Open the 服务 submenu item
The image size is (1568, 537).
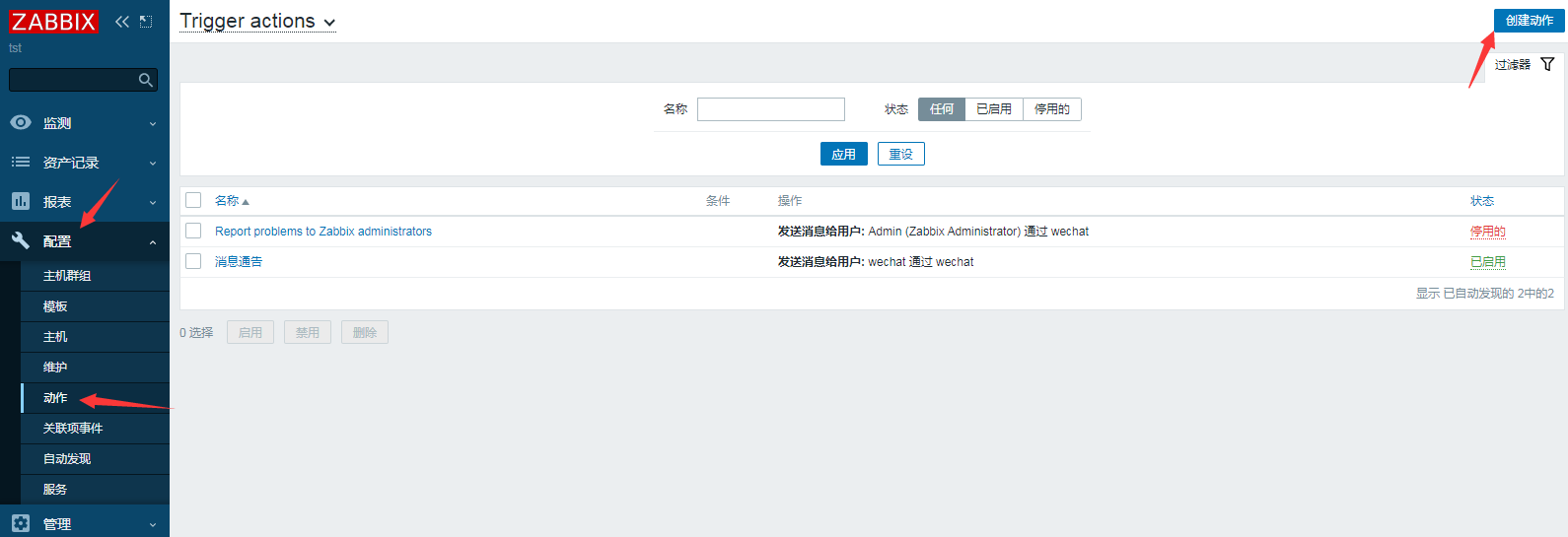coord(95,490)
